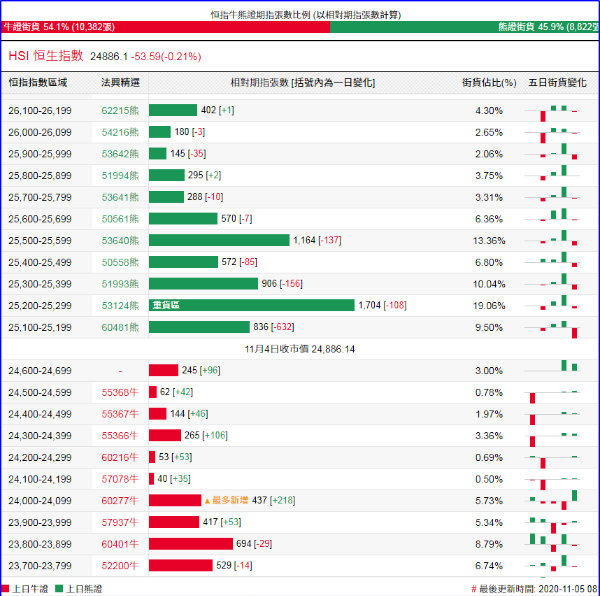Screen dimensions: 600x596
Task: Open warrant link 54216熊
Action: pos(120,132)
